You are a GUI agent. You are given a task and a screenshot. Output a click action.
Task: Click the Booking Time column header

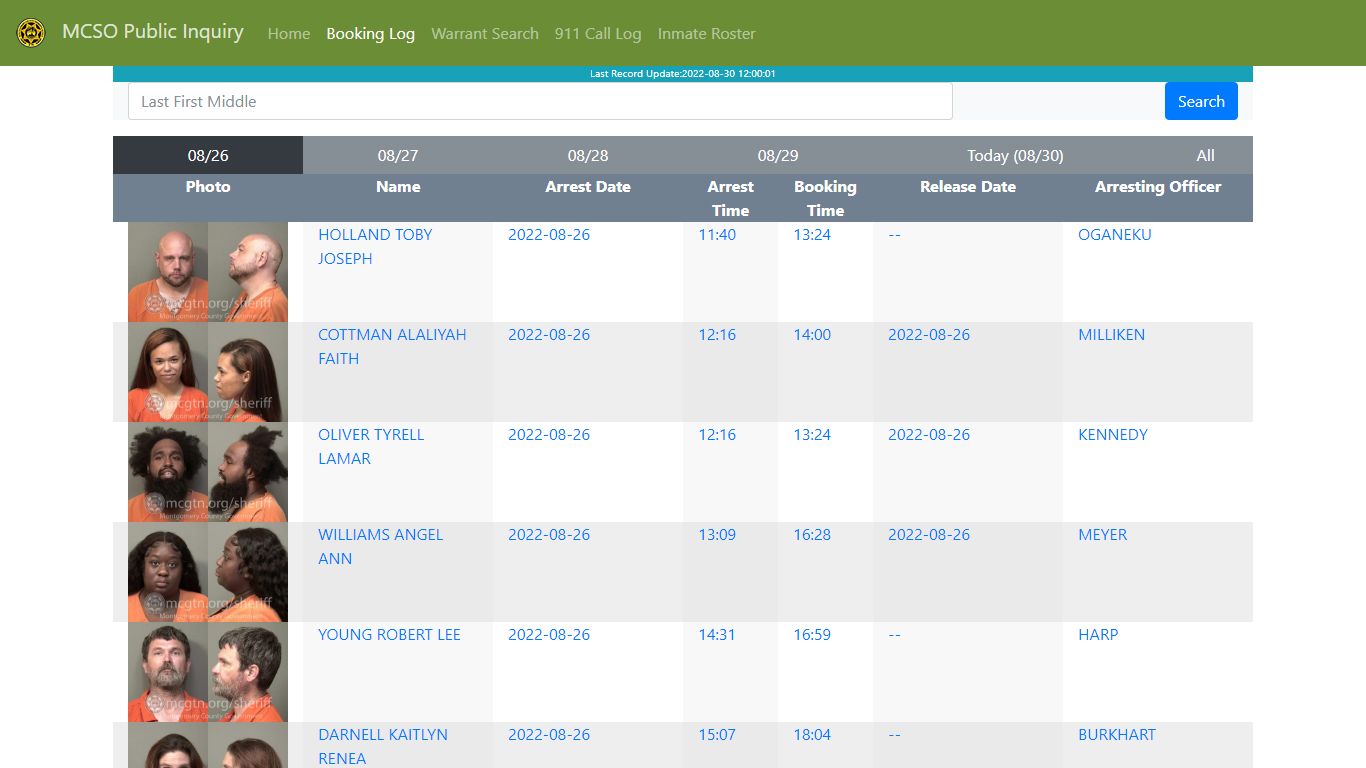pyautogui.click(x=825, y=198)
